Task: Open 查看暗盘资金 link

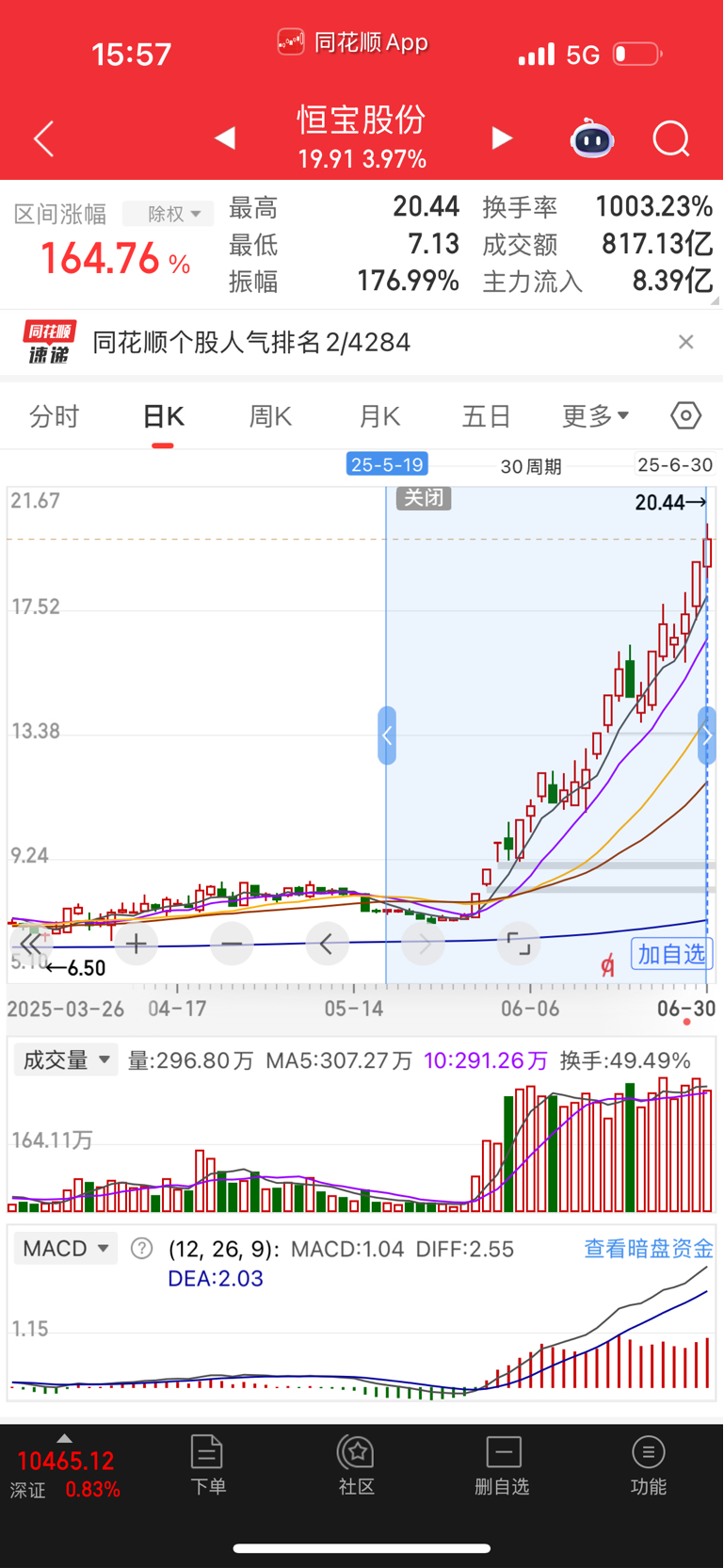Action: point(649,1249)
